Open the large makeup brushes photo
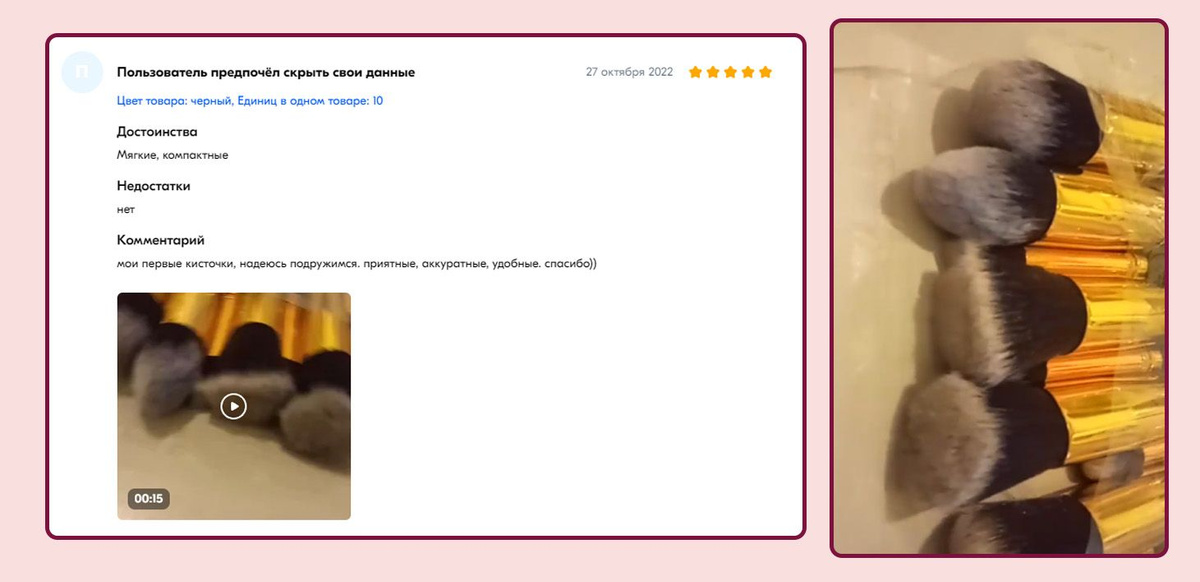The image size is (1200, 582). point(999,288)
